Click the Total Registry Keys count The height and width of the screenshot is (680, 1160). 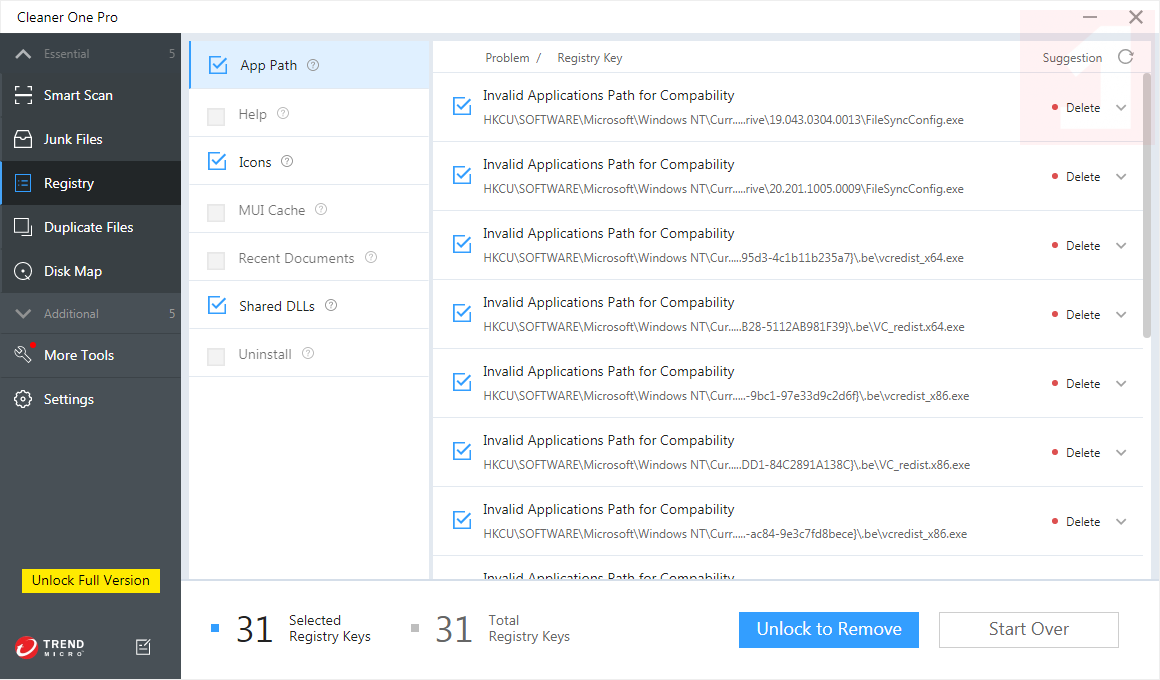[453, 629]
